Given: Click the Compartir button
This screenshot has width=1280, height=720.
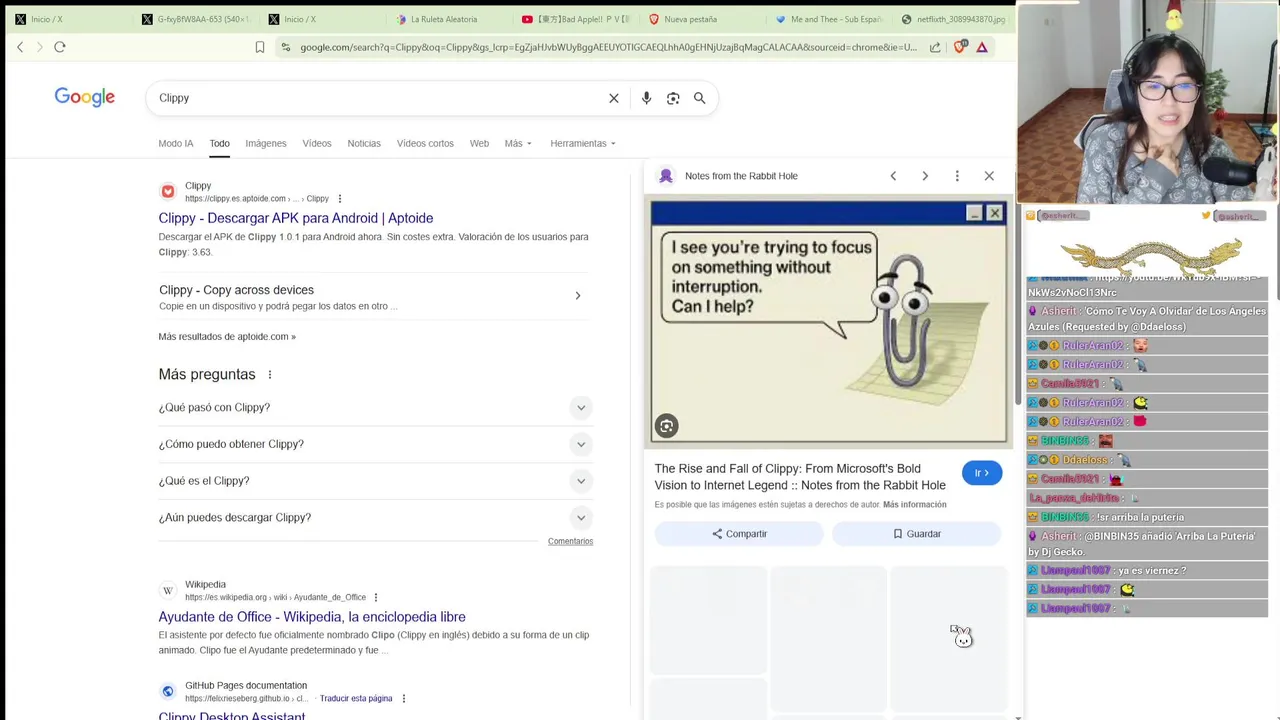Looking at the screenshot, I should click(739, 534).
